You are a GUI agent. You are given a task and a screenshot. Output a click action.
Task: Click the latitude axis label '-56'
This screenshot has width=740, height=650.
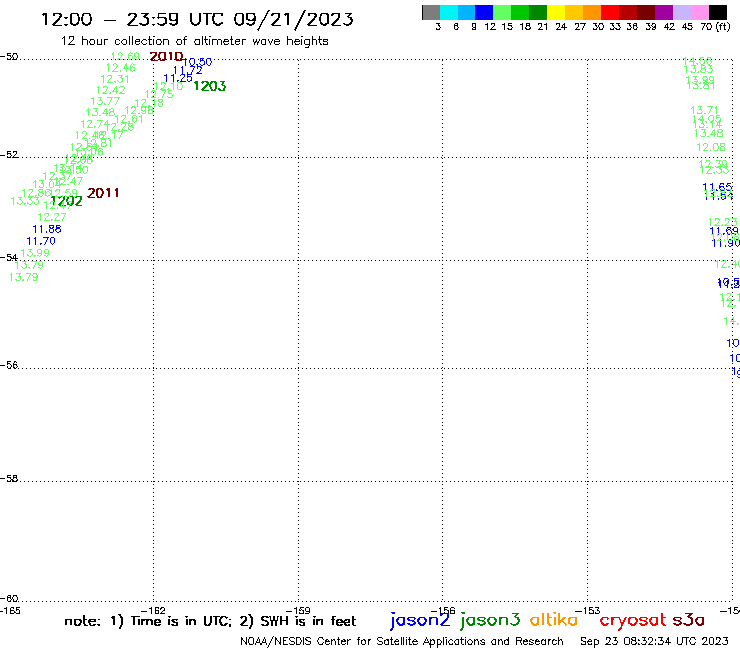tap(9, 365)
